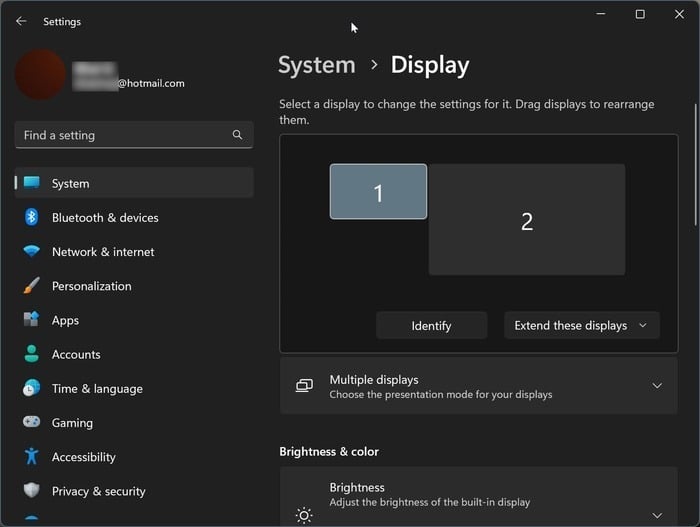Close the Settings window

pos(679,14)
